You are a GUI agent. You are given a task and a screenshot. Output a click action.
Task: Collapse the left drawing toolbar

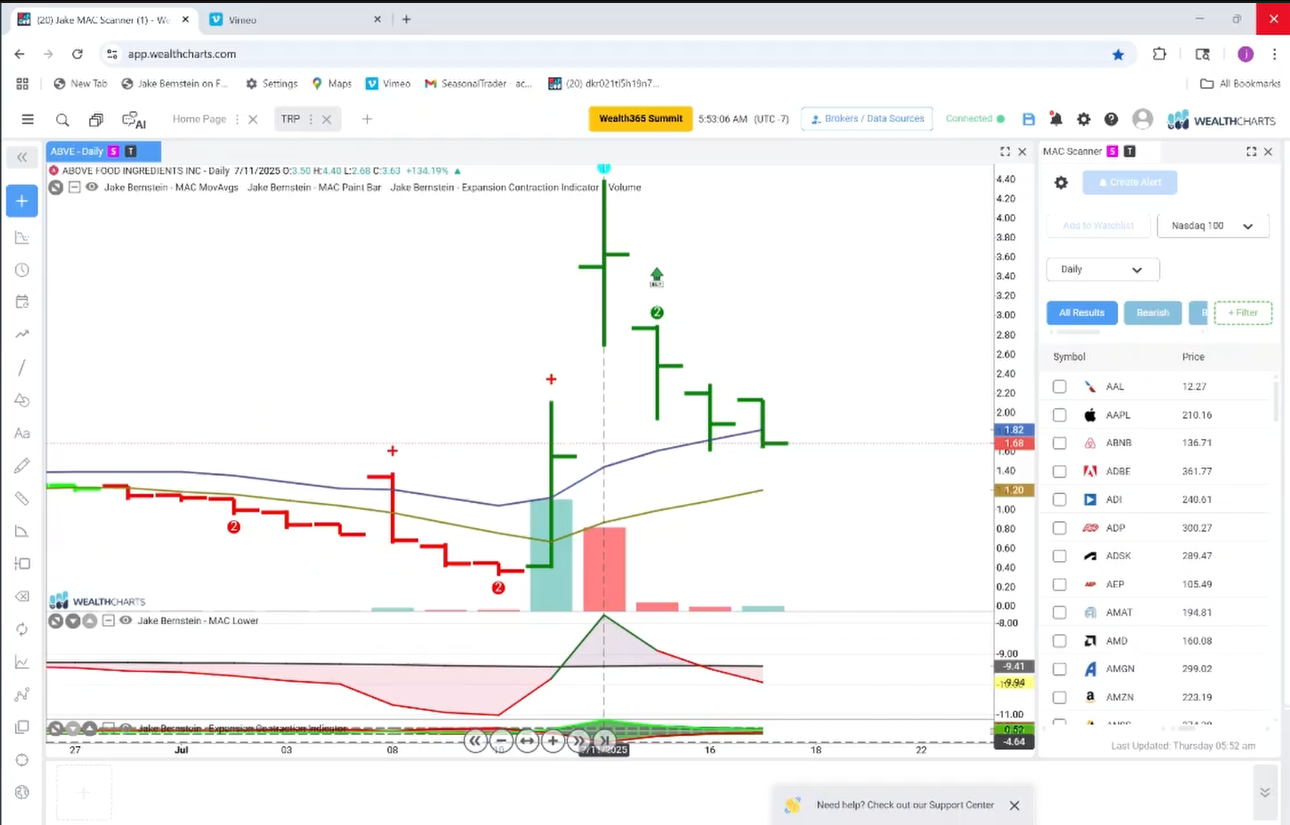22,157
